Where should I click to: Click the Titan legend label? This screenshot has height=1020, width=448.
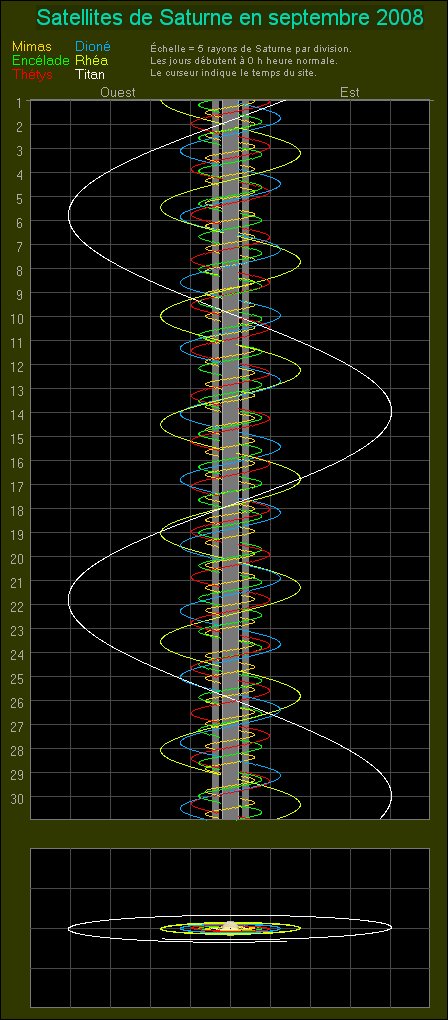pyautogui.click(x=90, y=74)
